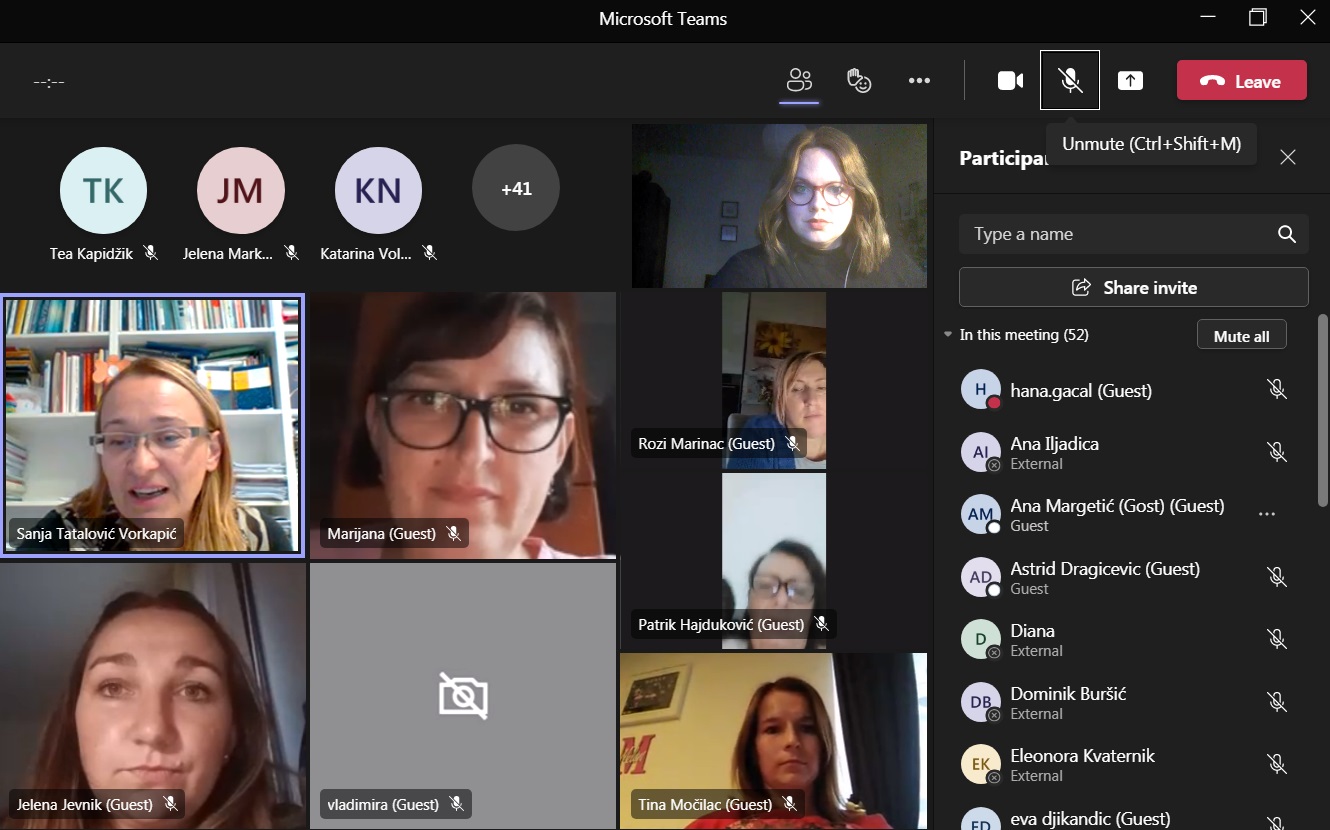Click the search magnifier icon
The height and width of the screenshot is (830, 1330).
tap(1287, 234)
